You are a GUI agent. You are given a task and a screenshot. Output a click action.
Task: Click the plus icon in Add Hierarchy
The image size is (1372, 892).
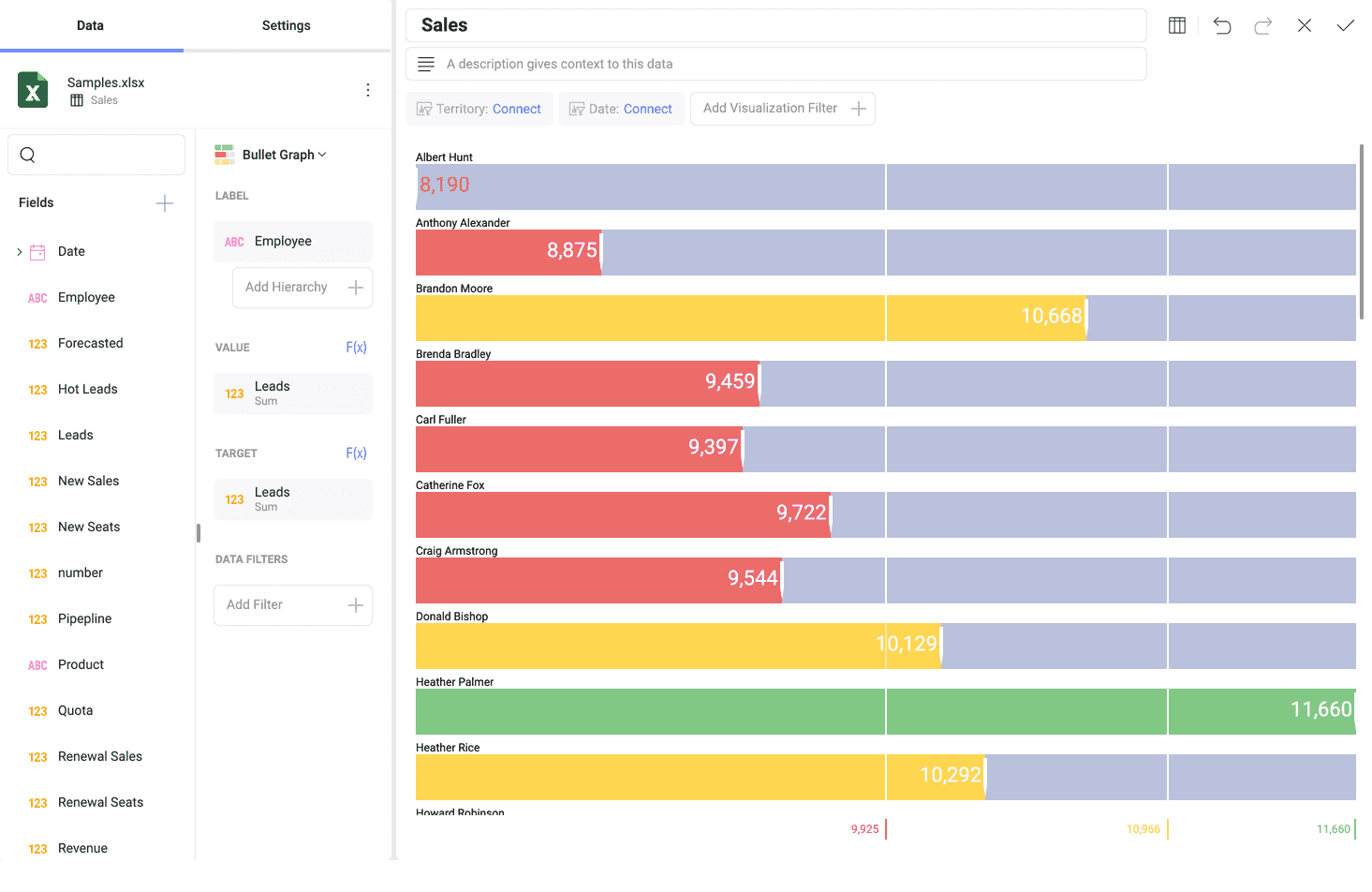coord(356,288)
